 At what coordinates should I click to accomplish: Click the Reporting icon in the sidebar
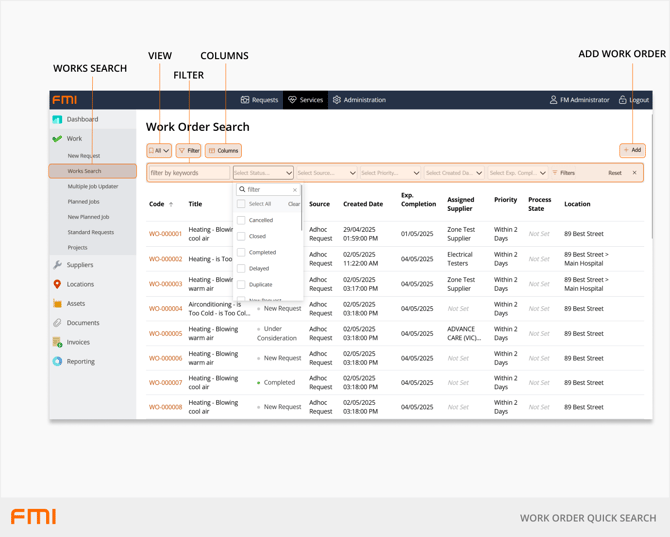[57, 361]
